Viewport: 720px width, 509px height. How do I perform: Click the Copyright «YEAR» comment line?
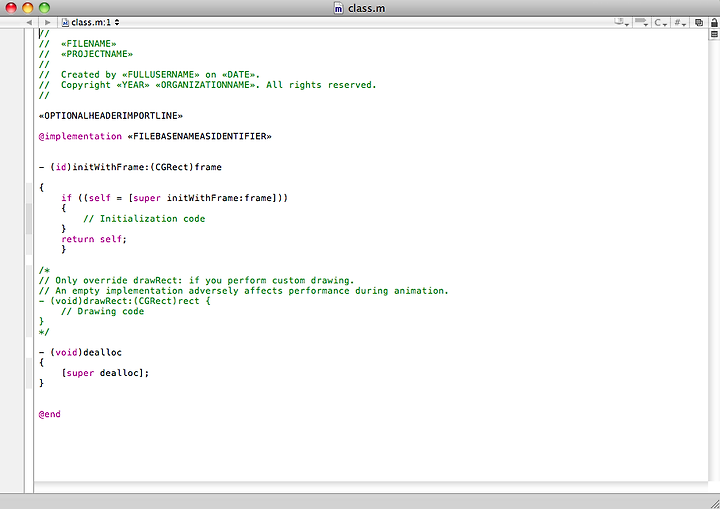(x=208, y=85)
